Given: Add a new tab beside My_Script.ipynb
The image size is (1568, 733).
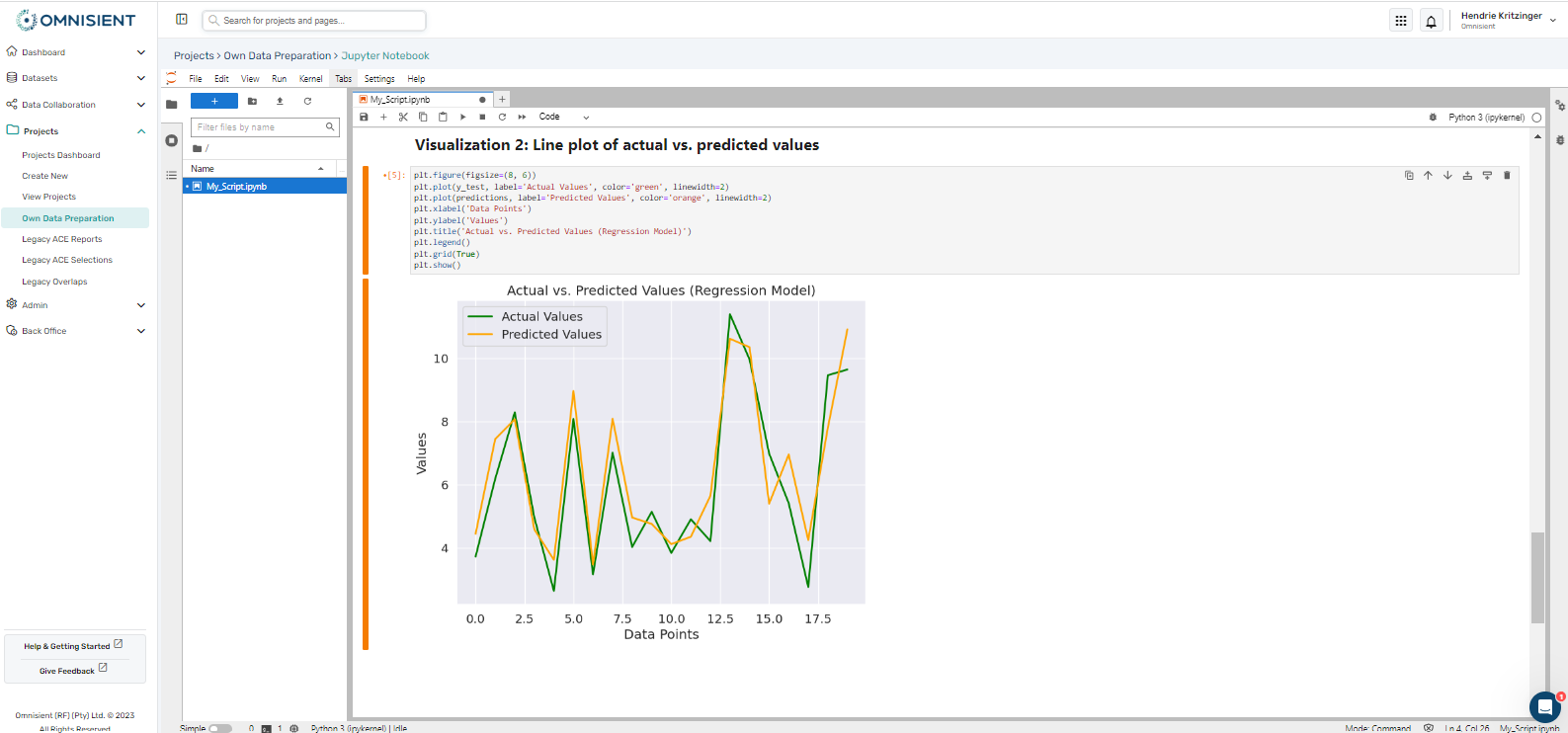Looking at the screenshot, I should tap(502, 99).
